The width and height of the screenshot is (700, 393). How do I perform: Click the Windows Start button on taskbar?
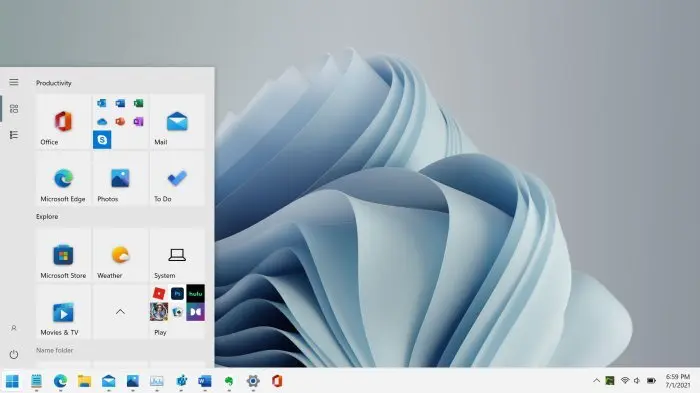pyautogui.click(x=12, y=381)
